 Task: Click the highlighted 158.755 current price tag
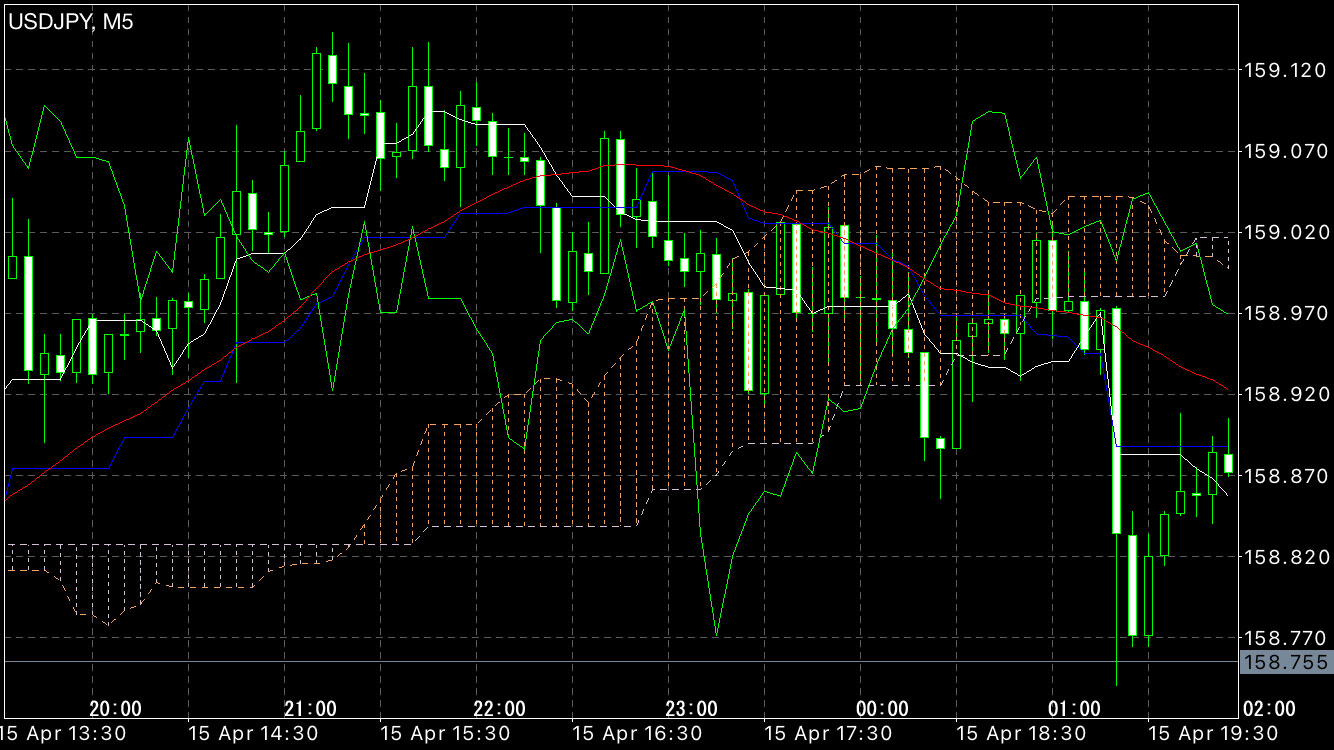1285,662
